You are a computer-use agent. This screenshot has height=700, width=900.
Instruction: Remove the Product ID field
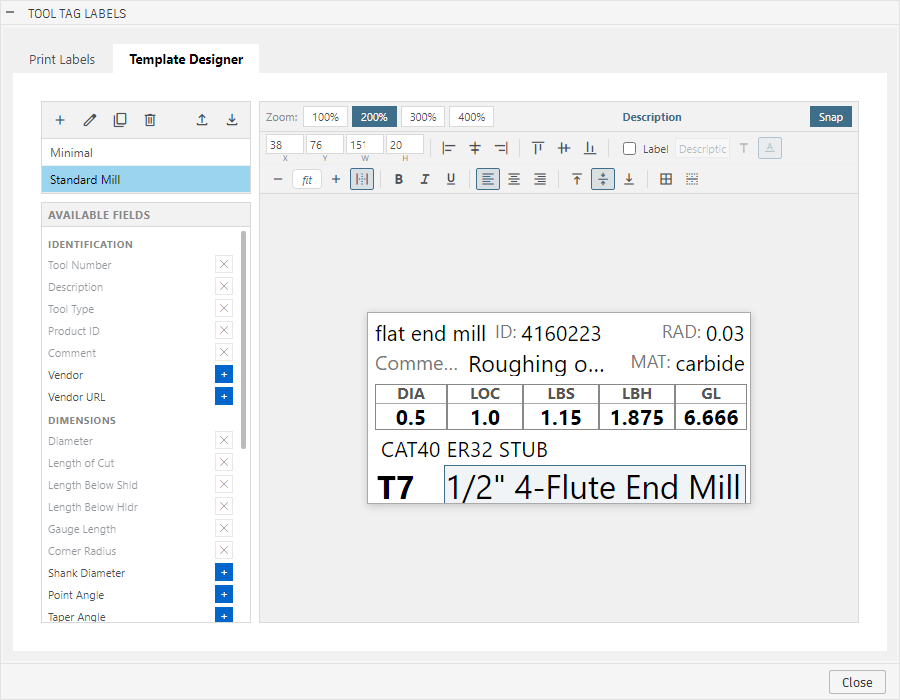[x=224, y=330]
